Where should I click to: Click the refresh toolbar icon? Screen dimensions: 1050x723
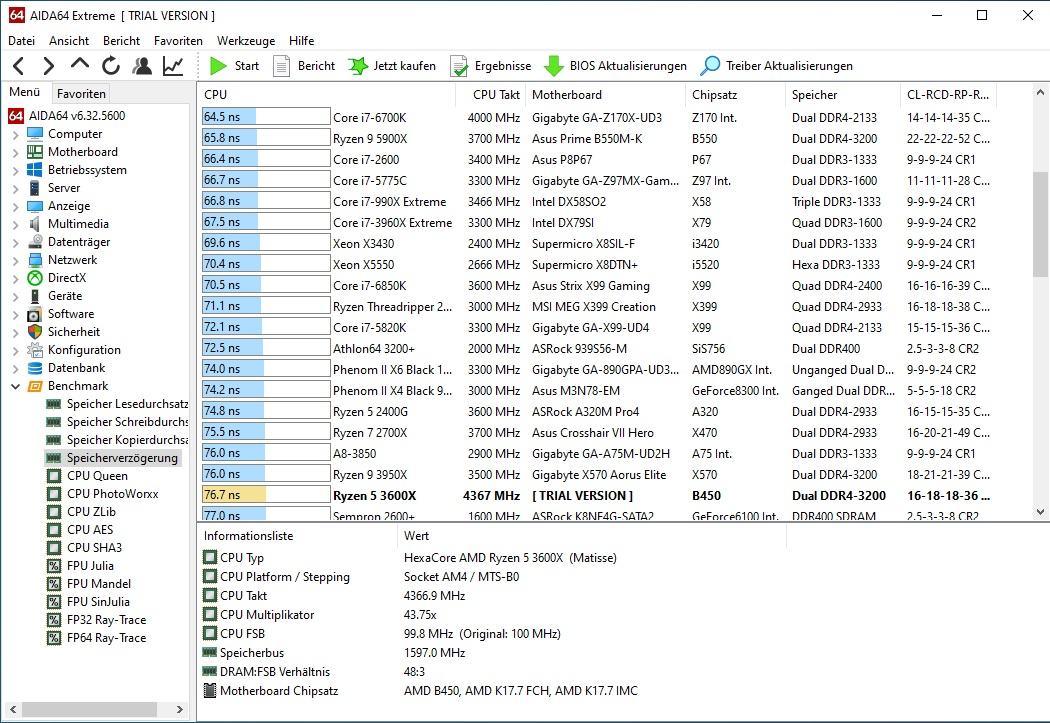(x=111, y=66)
